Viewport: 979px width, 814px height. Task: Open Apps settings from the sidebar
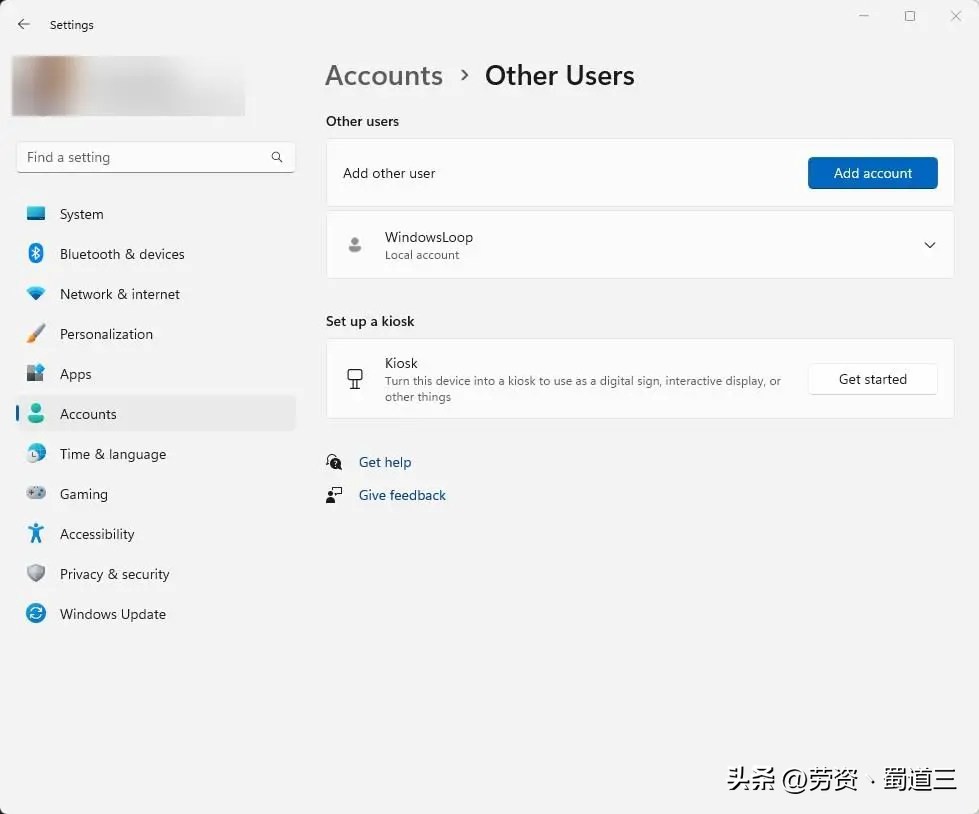(x=36, y=374)
